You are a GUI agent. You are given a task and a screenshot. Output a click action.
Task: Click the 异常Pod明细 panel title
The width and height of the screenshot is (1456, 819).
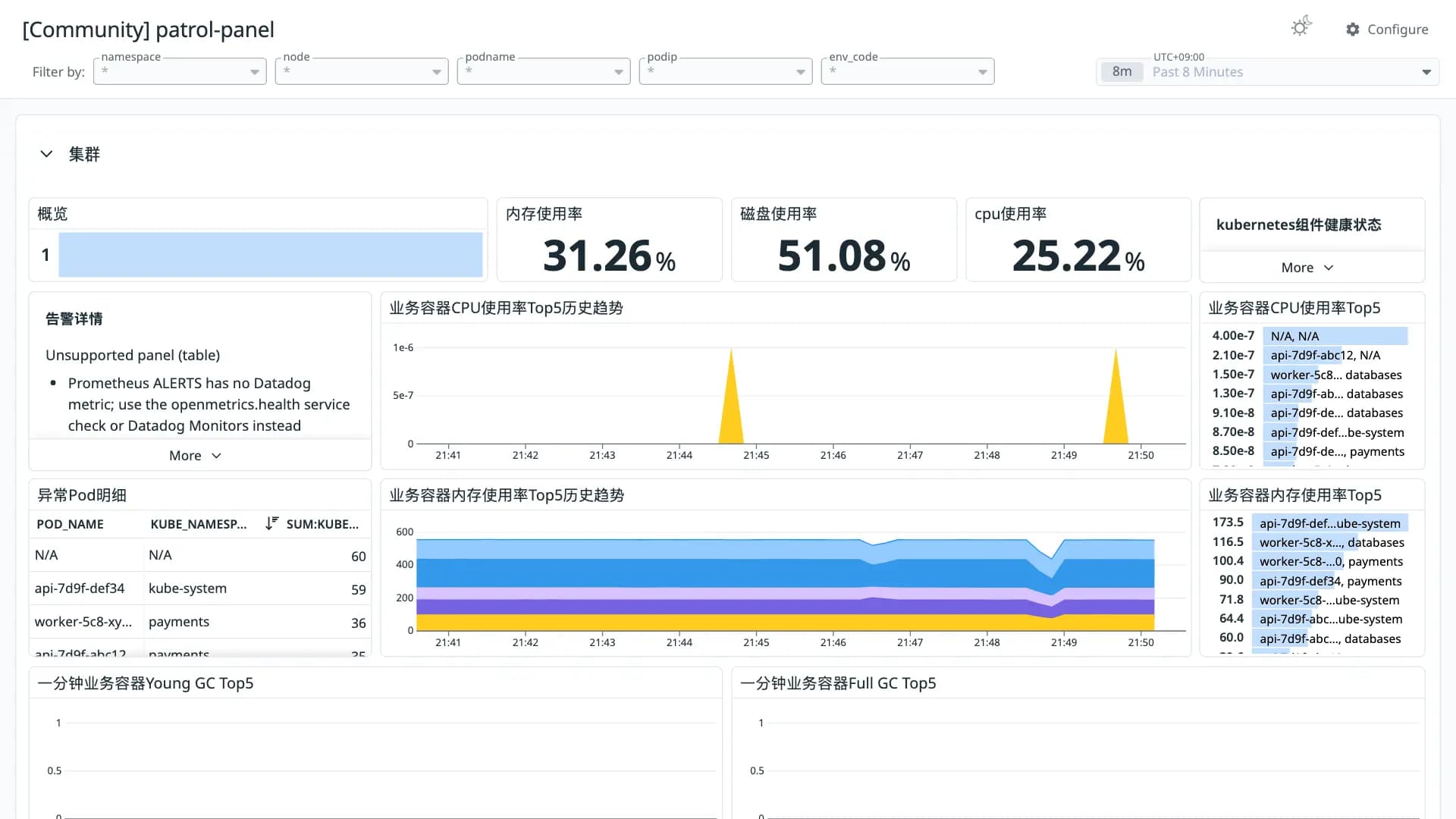click(x=82, y=495)
